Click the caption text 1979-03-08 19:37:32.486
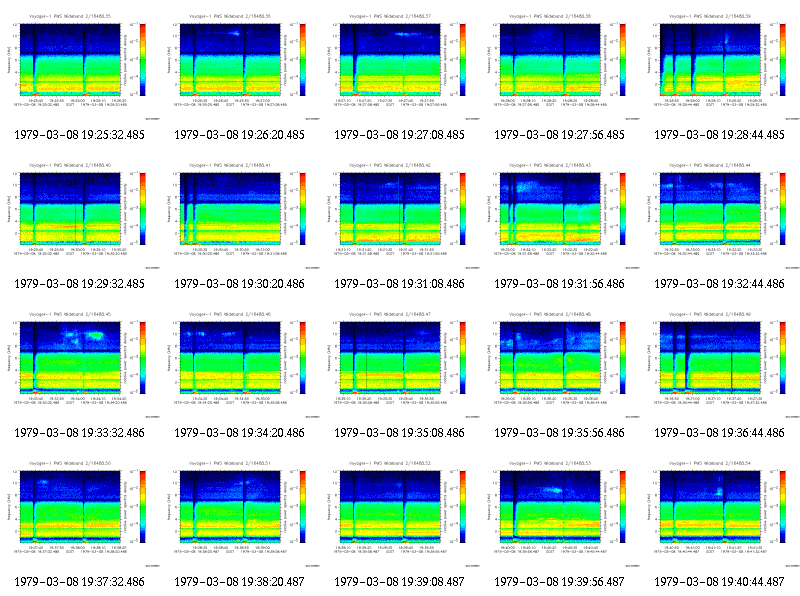800x596 pixels. (x=80, y=582)
